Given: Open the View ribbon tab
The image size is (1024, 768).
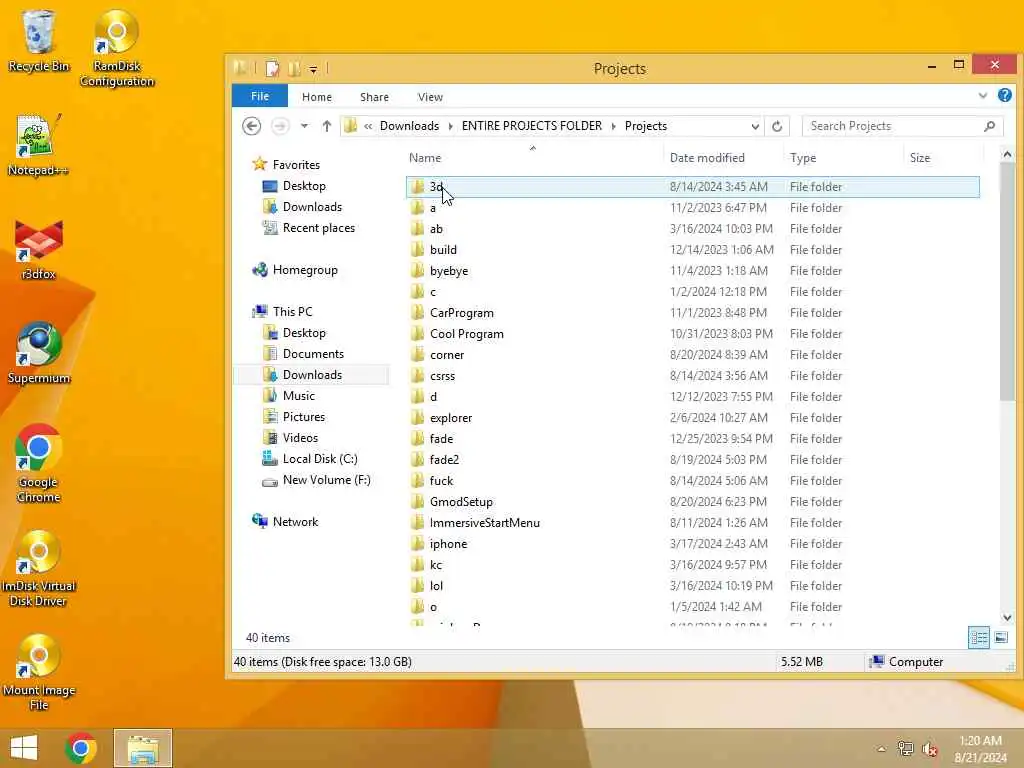Looking at the screenshot, I should click(430, 97).
